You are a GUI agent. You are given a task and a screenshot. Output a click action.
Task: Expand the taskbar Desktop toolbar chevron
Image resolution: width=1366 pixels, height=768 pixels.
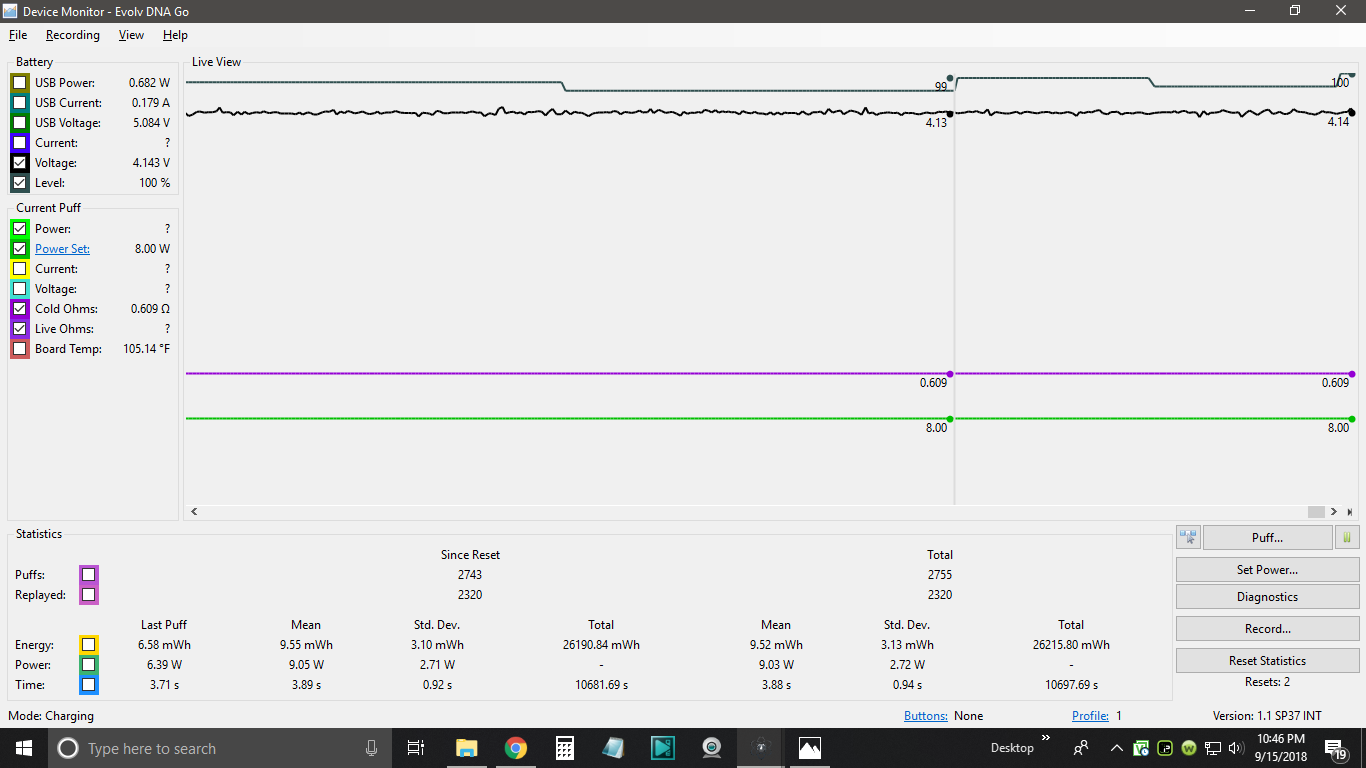click(1046, 739)
